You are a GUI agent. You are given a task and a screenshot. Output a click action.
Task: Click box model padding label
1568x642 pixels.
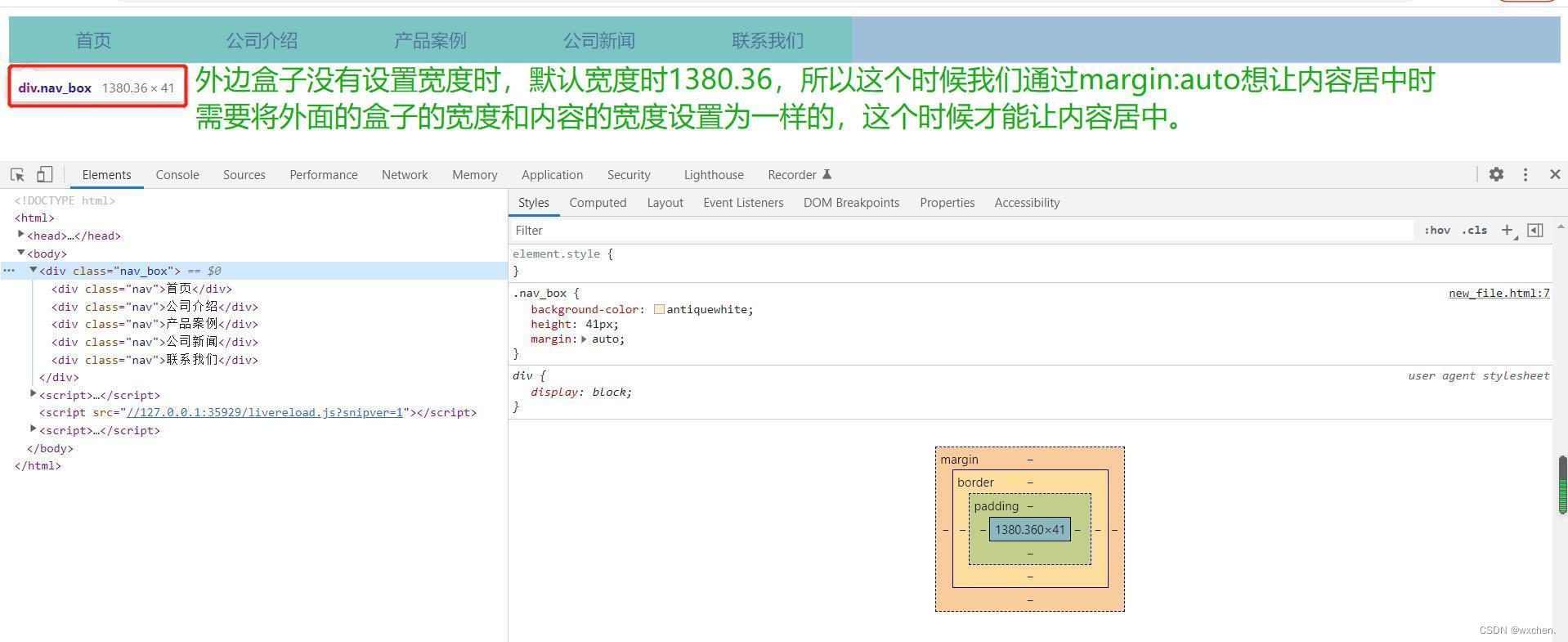tap(996, 506)
